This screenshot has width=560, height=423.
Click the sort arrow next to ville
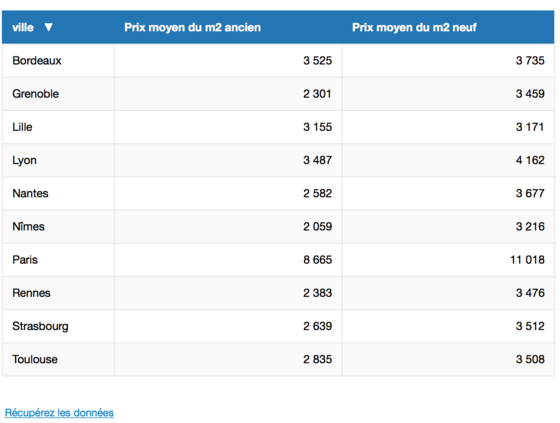coord(49,27)
